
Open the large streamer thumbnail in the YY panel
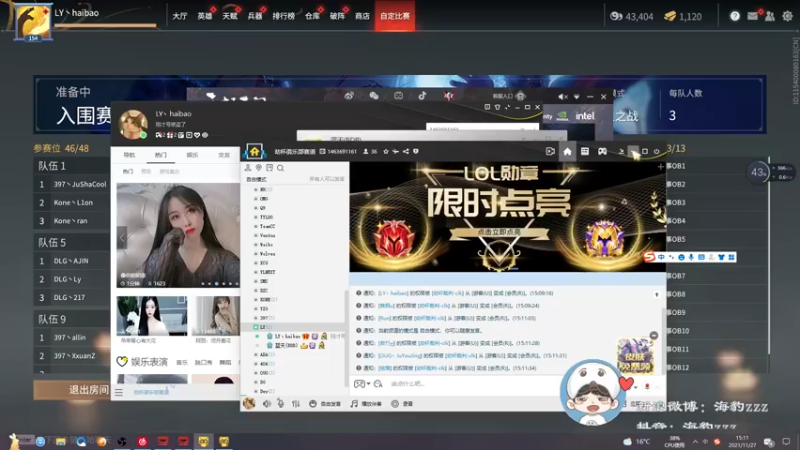coord(178,236)
